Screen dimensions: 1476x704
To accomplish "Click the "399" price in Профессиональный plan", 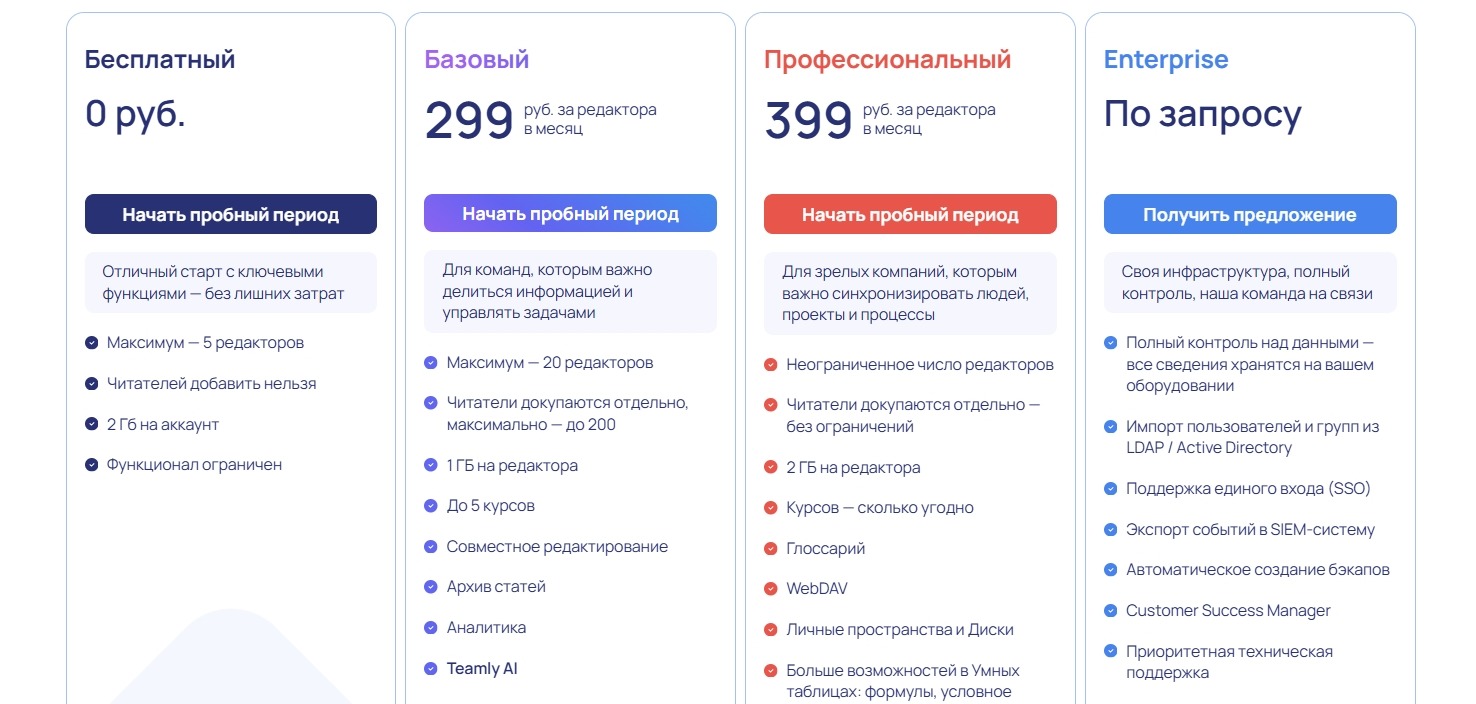I will coord(808,120).
